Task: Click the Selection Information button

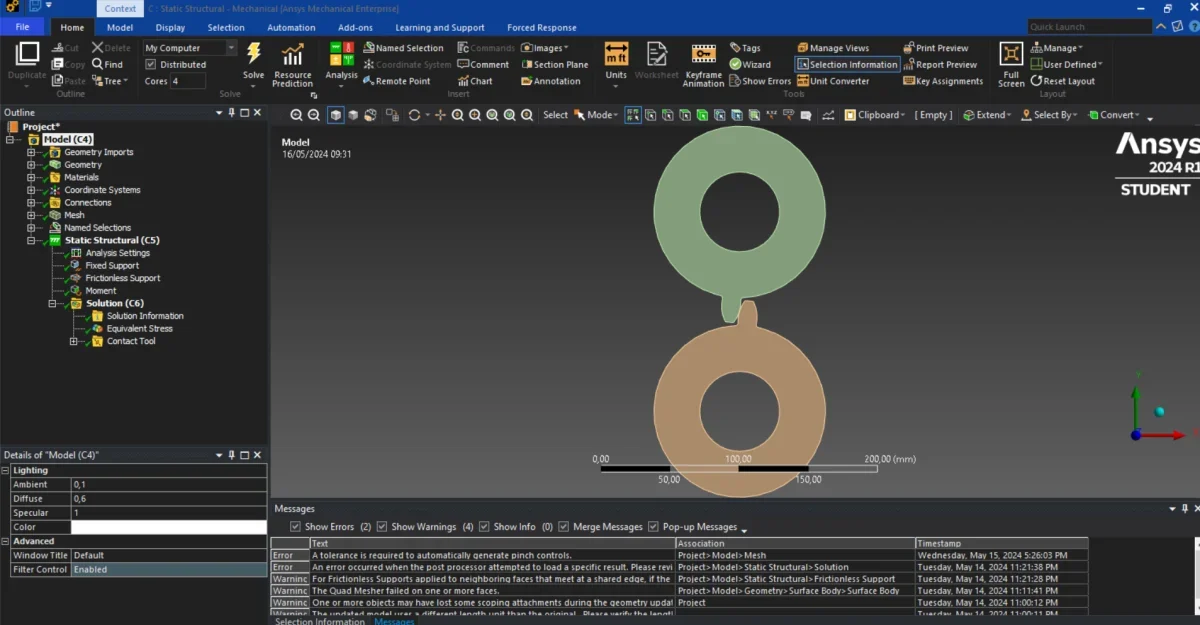Action: pos(847,64)
